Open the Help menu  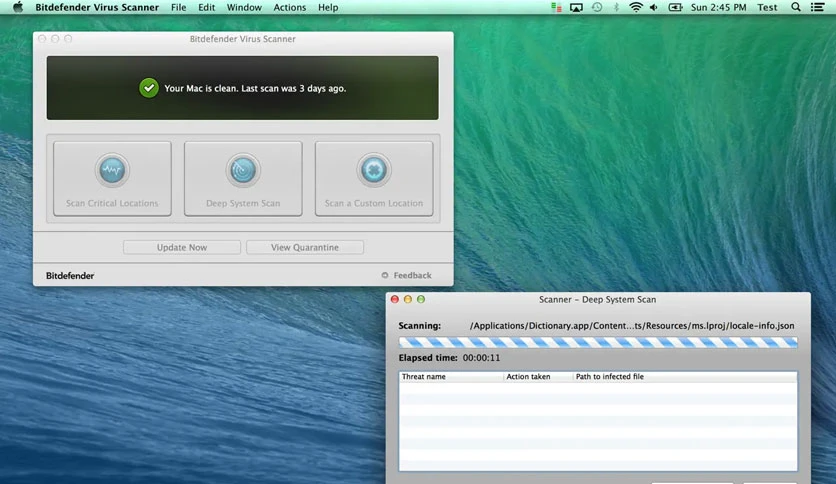point(328,7)
